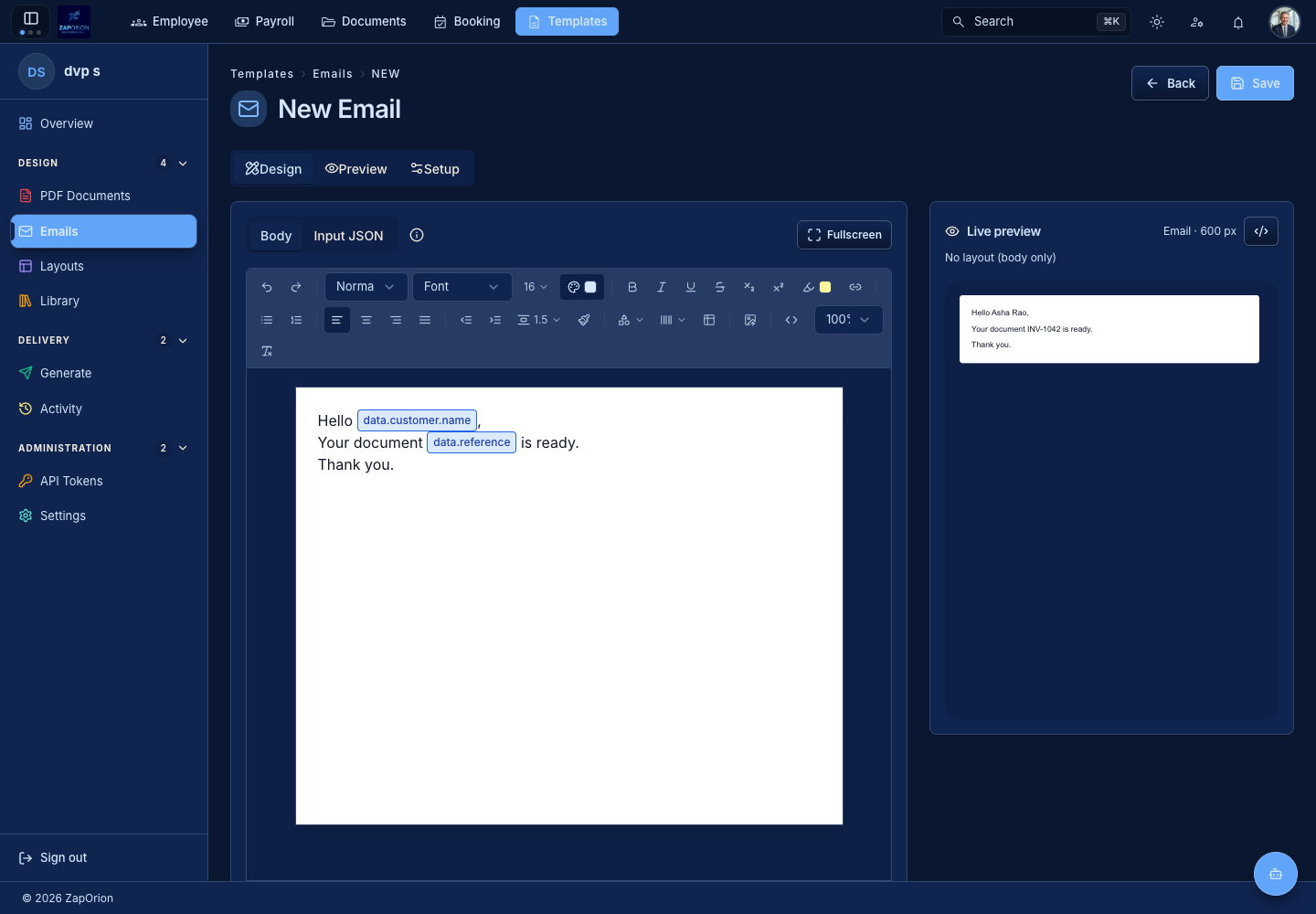
Task: Open the Normal paragraph style dropdown
Action: pyautogui.click(x=366, y=287)
